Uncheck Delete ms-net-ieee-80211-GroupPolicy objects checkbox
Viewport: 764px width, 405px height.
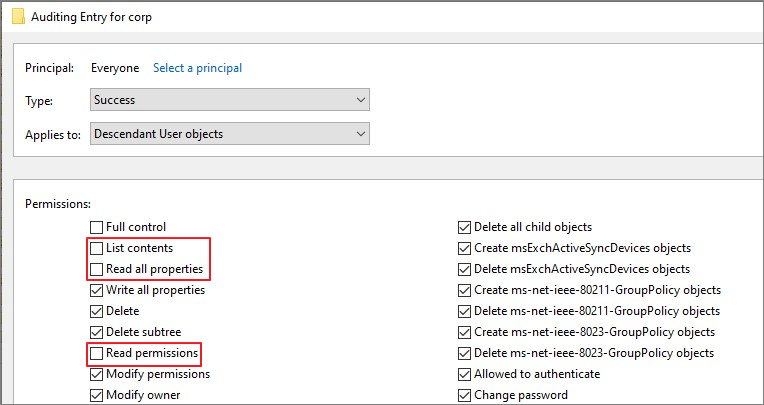[464, 311]
